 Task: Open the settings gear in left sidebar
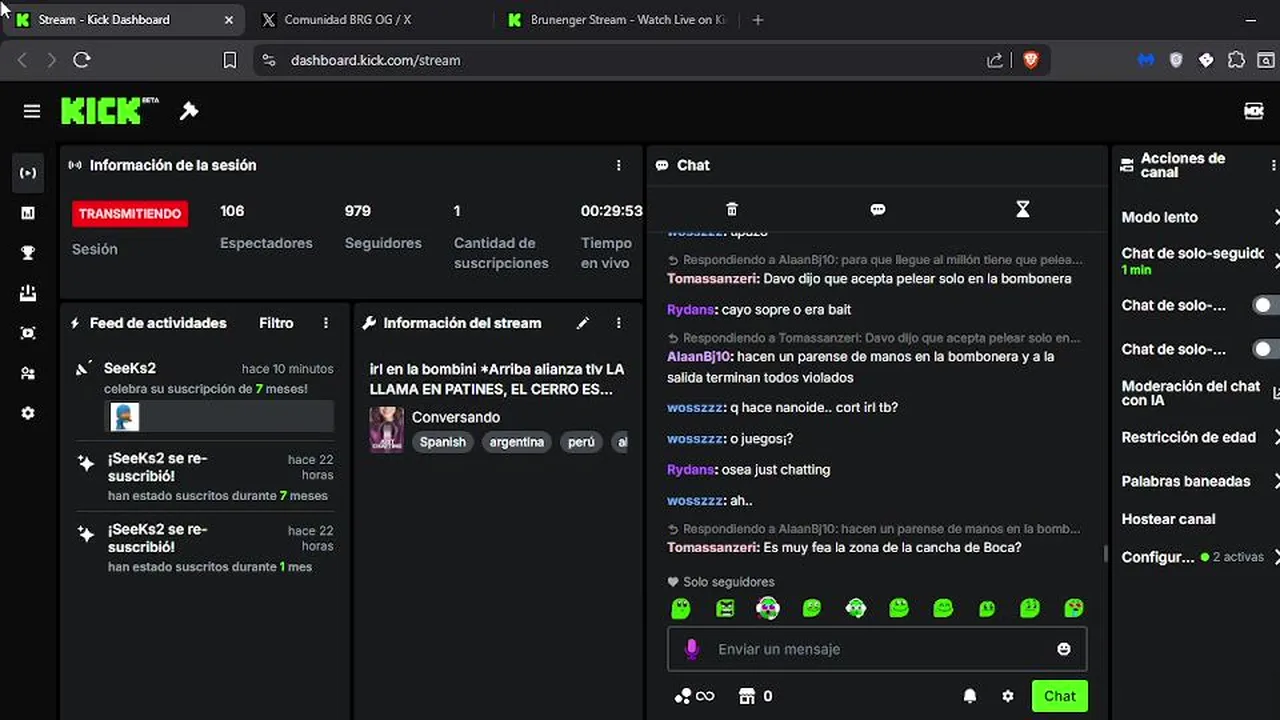28,413
